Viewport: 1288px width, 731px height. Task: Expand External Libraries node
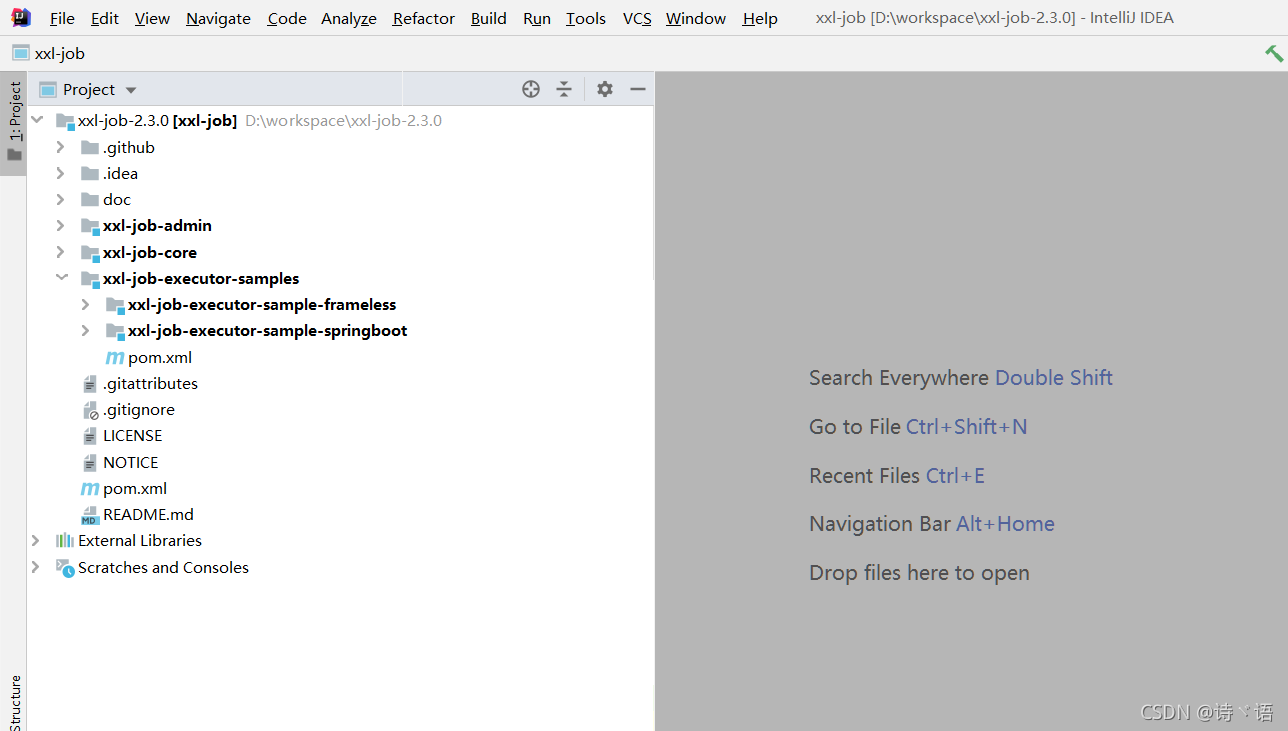(35, 540)
